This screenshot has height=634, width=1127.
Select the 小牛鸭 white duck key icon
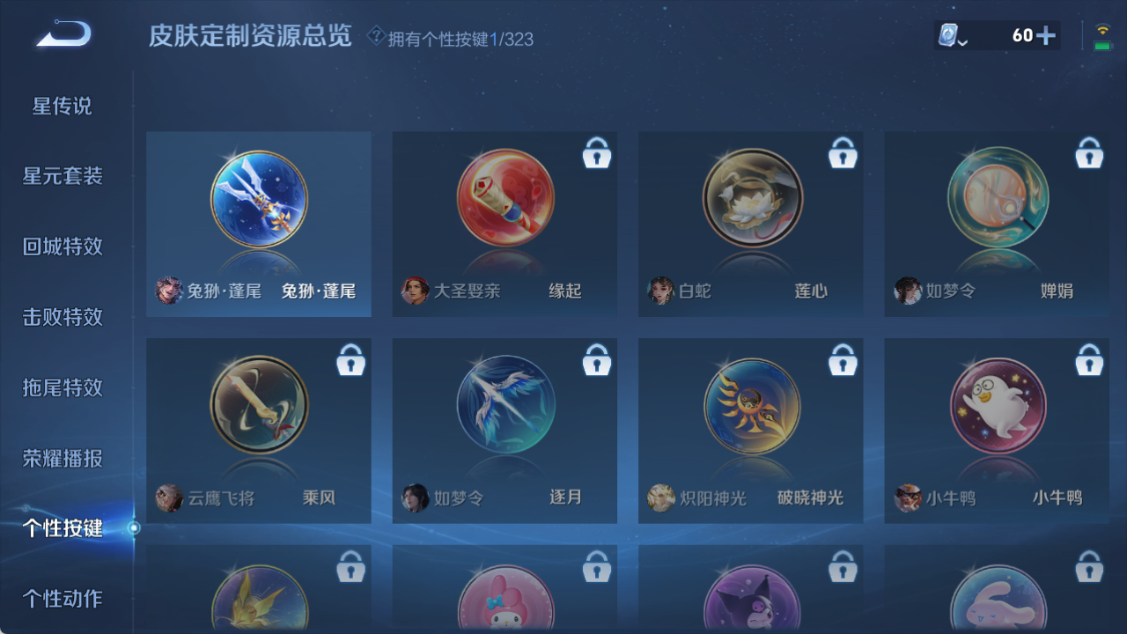(x=998, y=405)
